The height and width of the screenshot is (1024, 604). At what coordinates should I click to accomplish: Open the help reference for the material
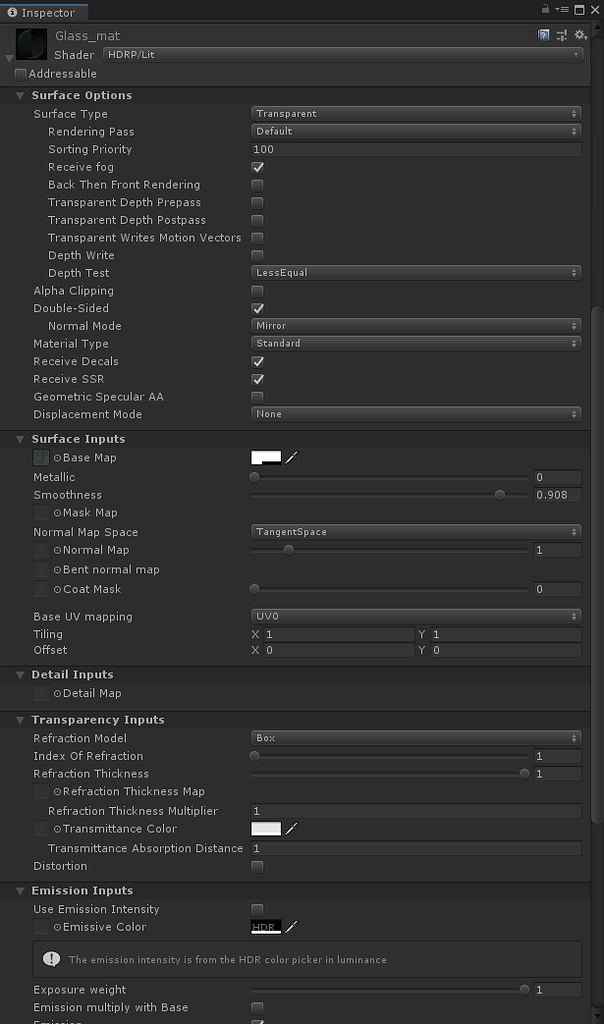[x=544, y=35]
